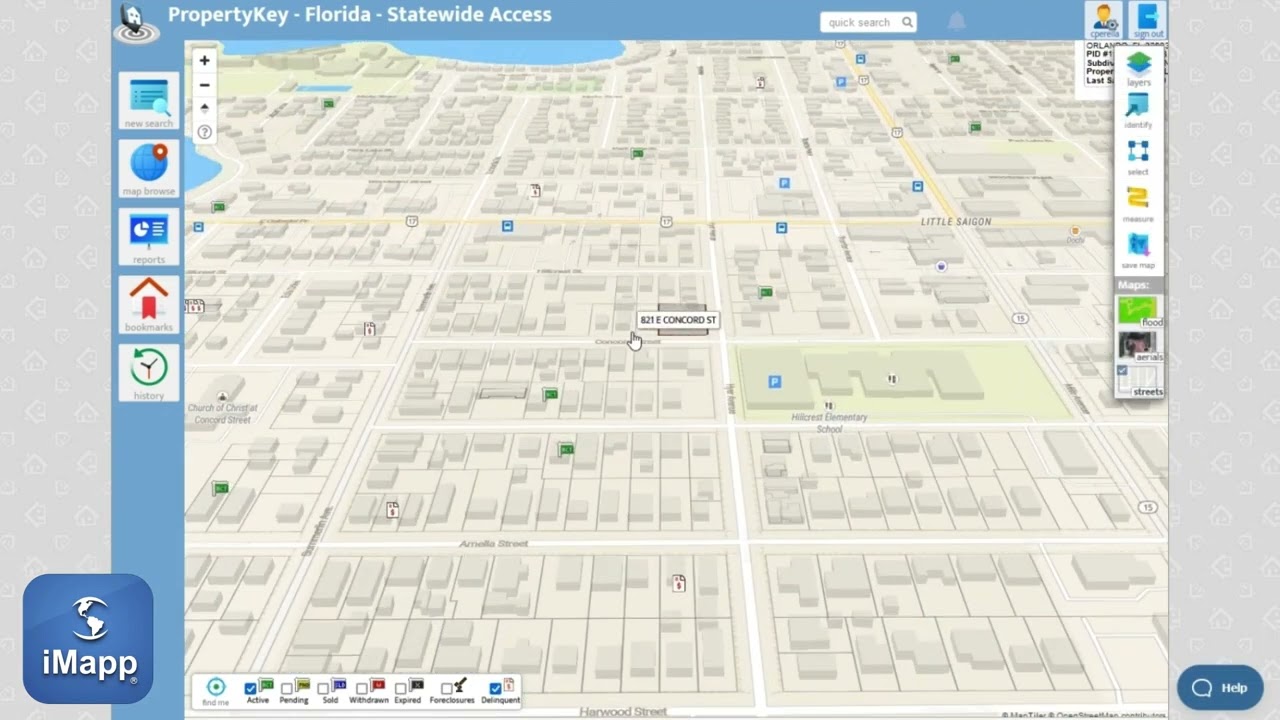
Task: Click the sign out icon
Action: click(1147, 20)
